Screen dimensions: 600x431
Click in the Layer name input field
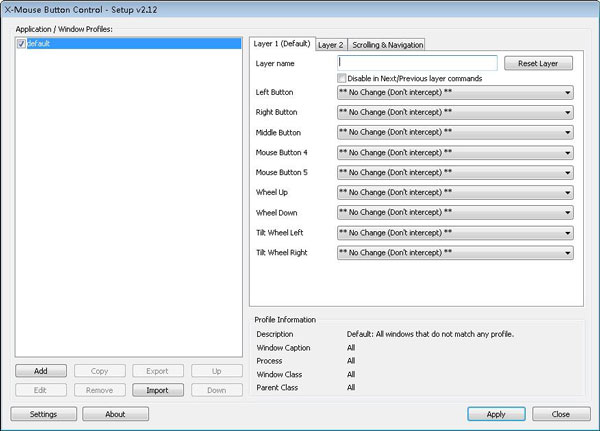pyautogui.click(x=417, y=63)
